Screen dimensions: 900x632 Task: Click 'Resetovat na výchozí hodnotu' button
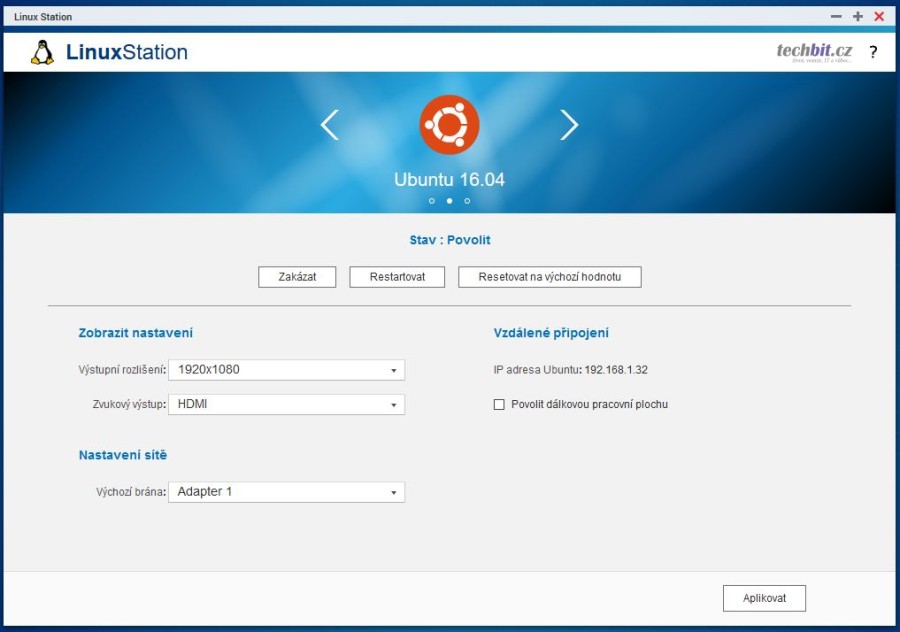[549, 277]
